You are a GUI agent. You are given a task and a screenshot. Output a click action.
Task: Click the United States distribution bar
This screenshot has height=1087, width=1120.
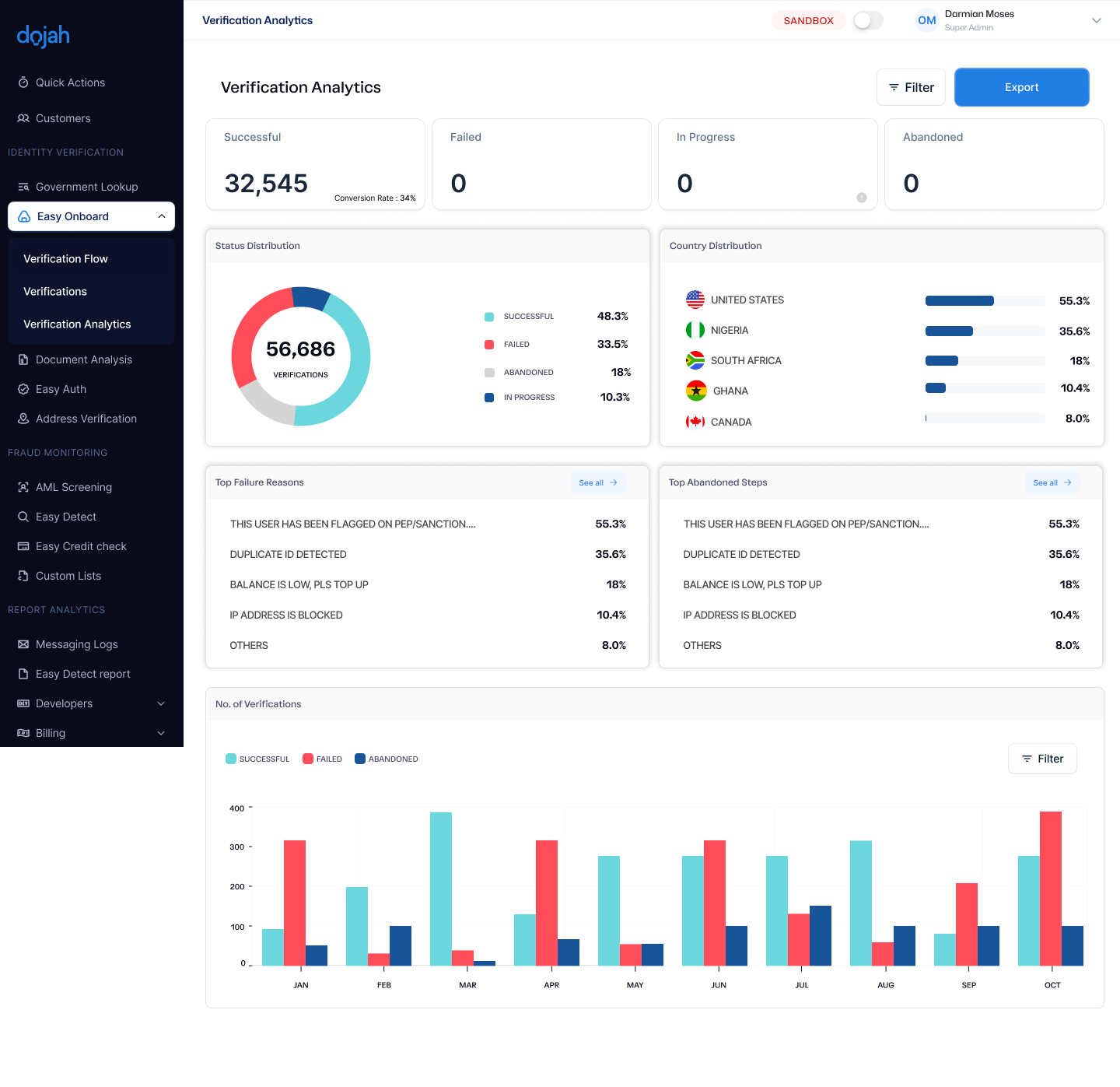pyautogui.click(x=985, y=301)
